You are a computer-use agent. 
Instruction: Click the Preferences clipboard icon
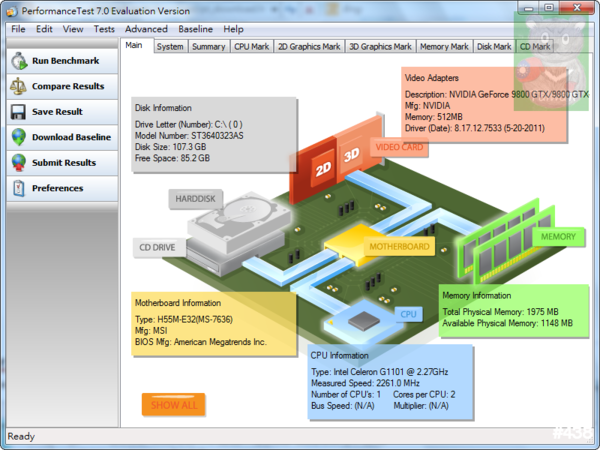click(18, 188)
